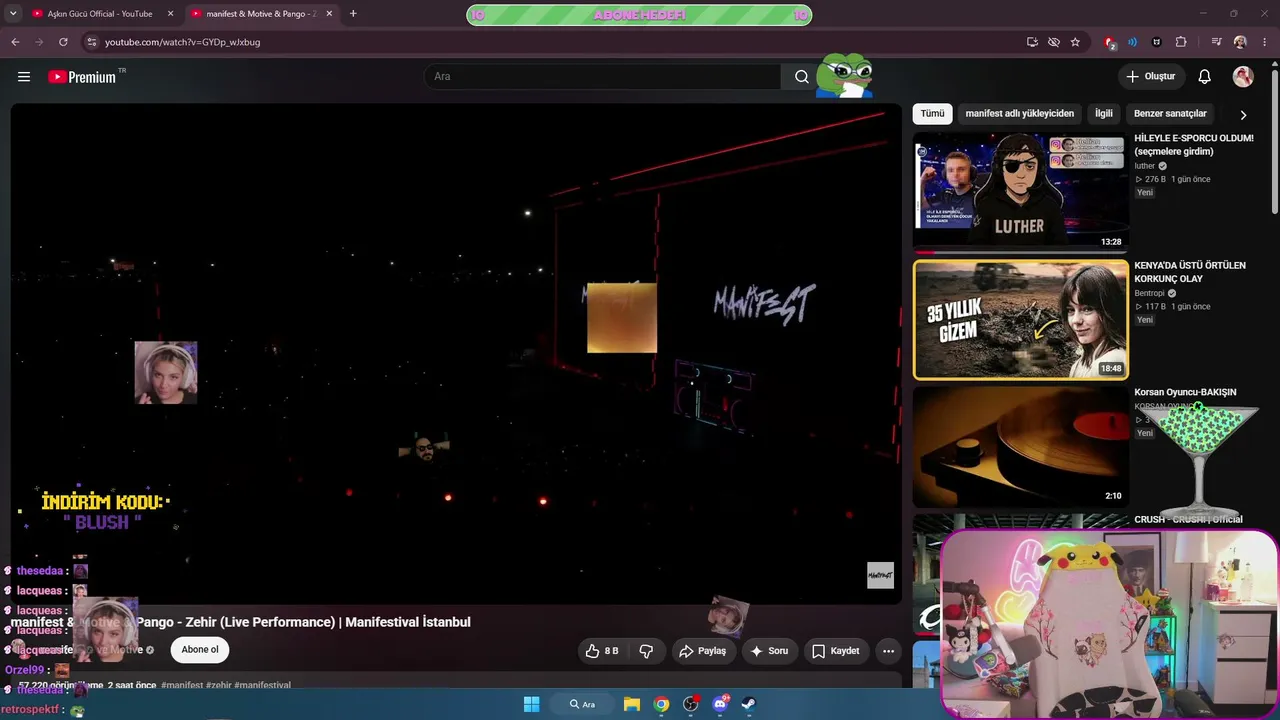Screen dimensions: 1280x720
Task: Click the crossed-out eye icon in address bar
Action: (1054, 42)
